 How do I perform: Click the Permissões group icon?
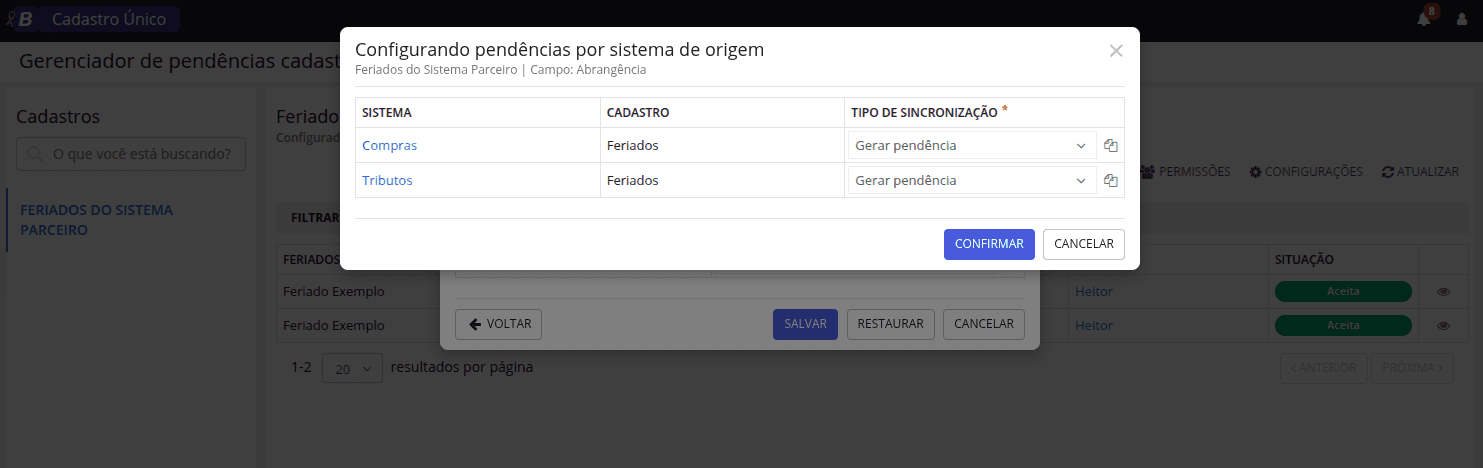tap(1147, 172)
